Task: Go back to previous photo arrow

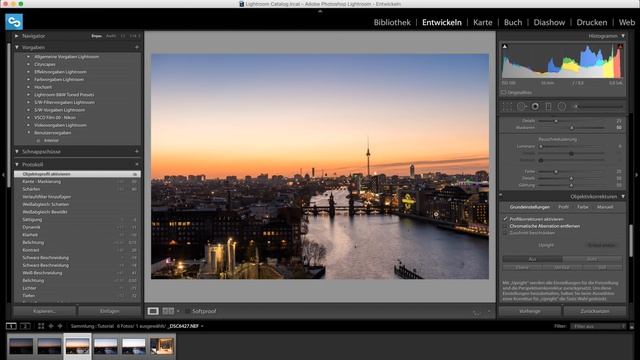Action: [x=51, y=326]
